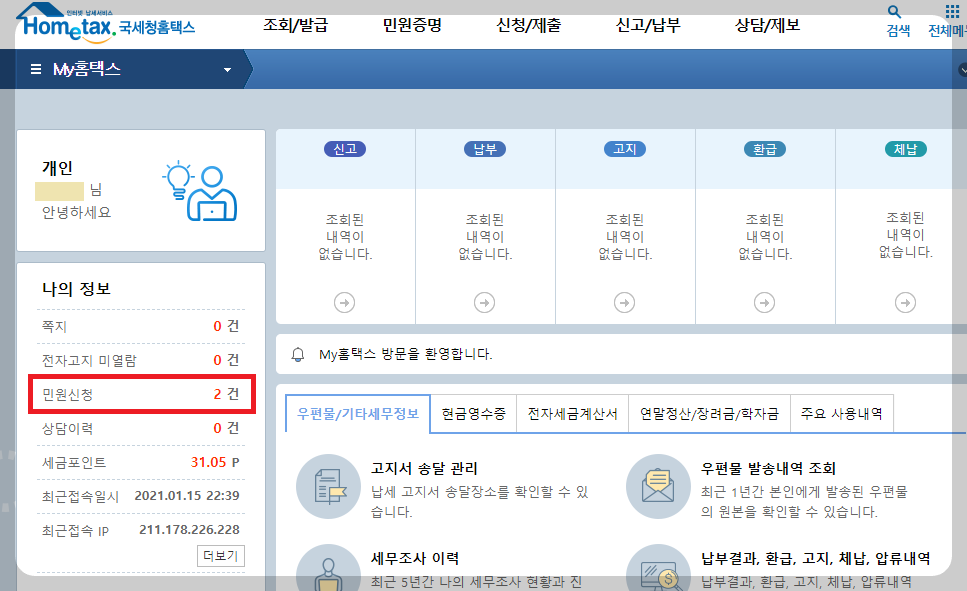Image resolution: width=967 pixels, height=591 pixels.
Task: Open the 신청/제출 menu
Action: 529,25
